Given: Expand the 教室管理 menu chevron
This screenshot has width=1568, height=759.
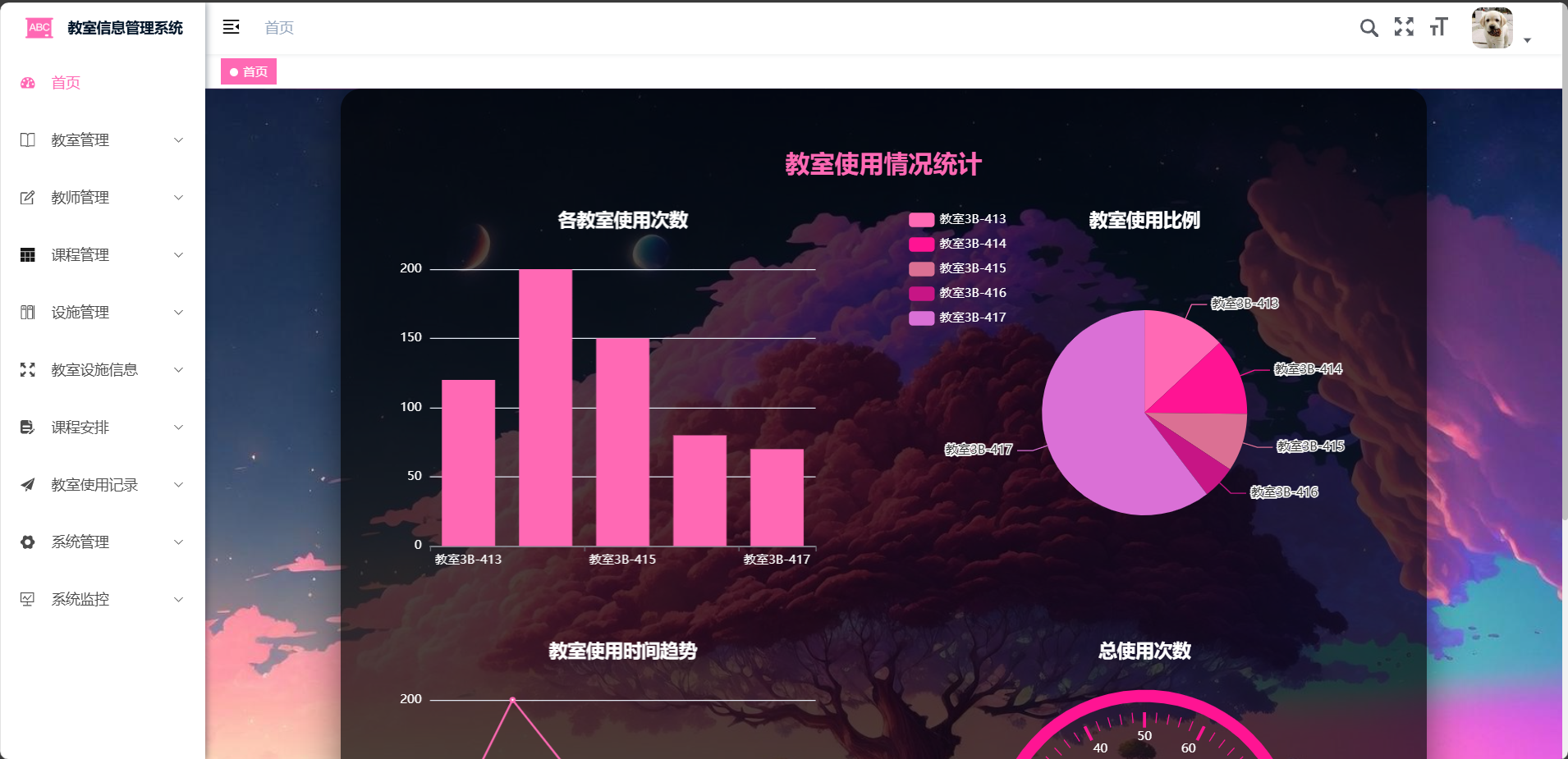Looking at the screenshot, I should click(178, 140).
